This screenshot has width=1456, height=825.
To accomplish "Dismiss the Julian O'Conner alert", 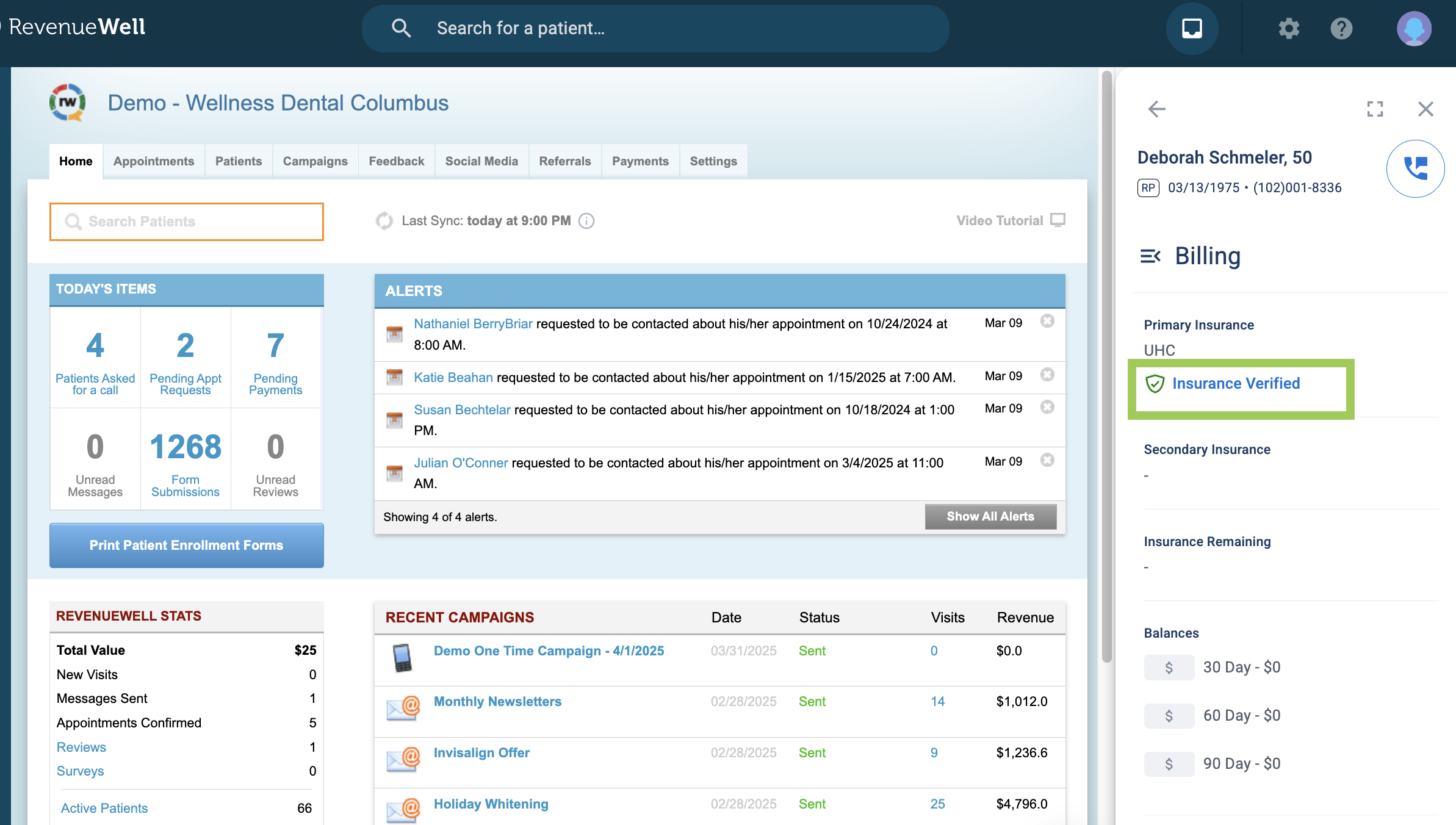I will [1047, 460].
